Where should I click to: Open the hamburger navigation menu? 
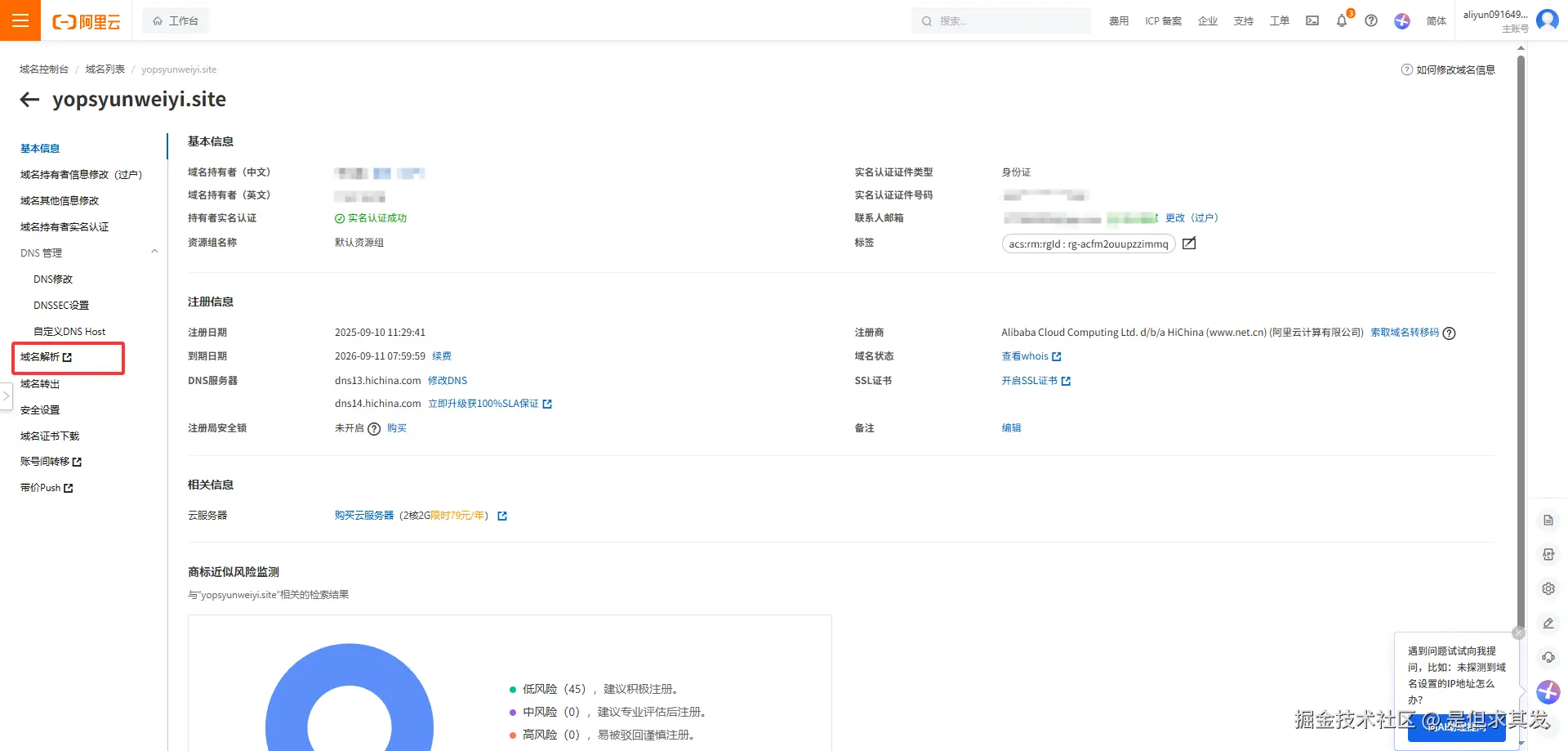click(x=20, y=20)
